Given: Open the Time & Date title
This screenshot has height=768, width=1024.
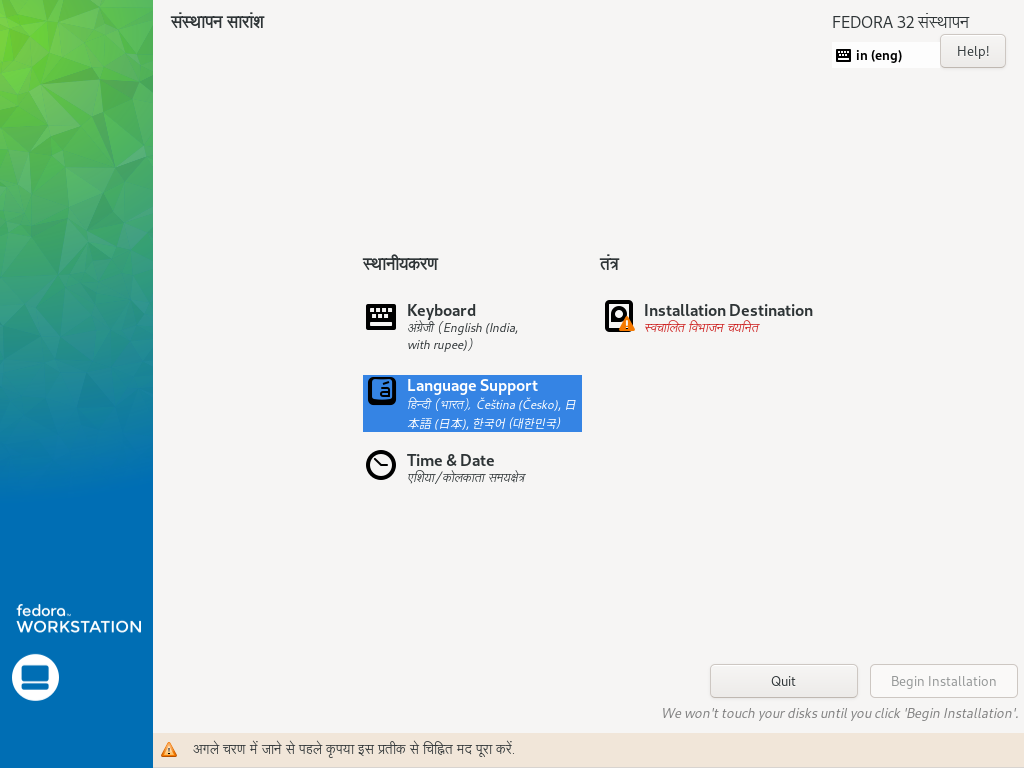Looking at the screenshot, I should [451, 460].
